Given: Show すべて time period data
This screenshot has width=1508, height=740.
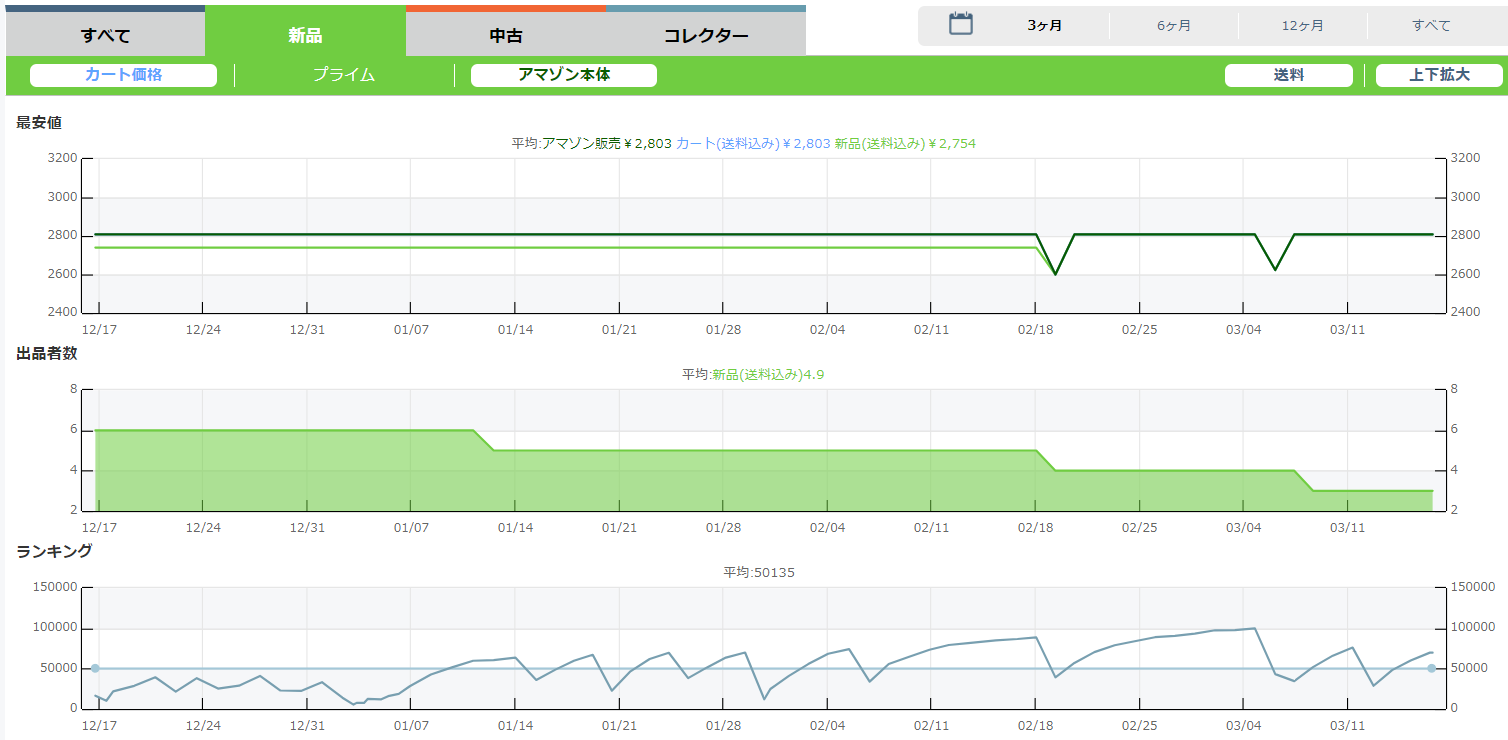Looking at the screenshot, I should pos(1431,26).
